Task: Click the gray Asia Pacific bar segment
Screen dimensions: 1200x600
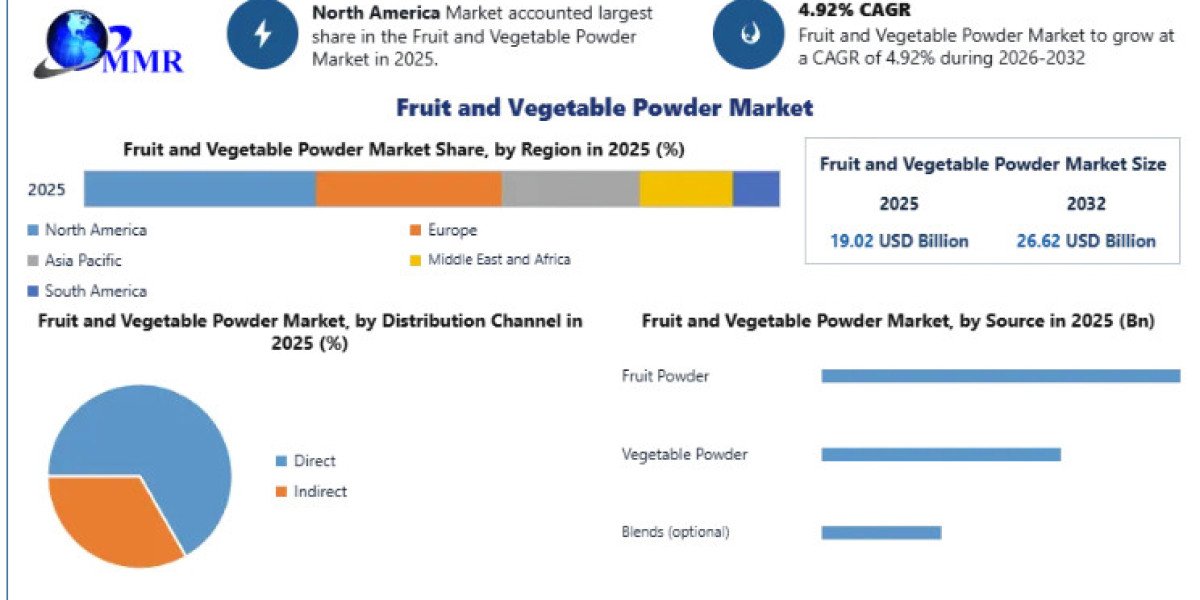Action: (x=571, y=189)
